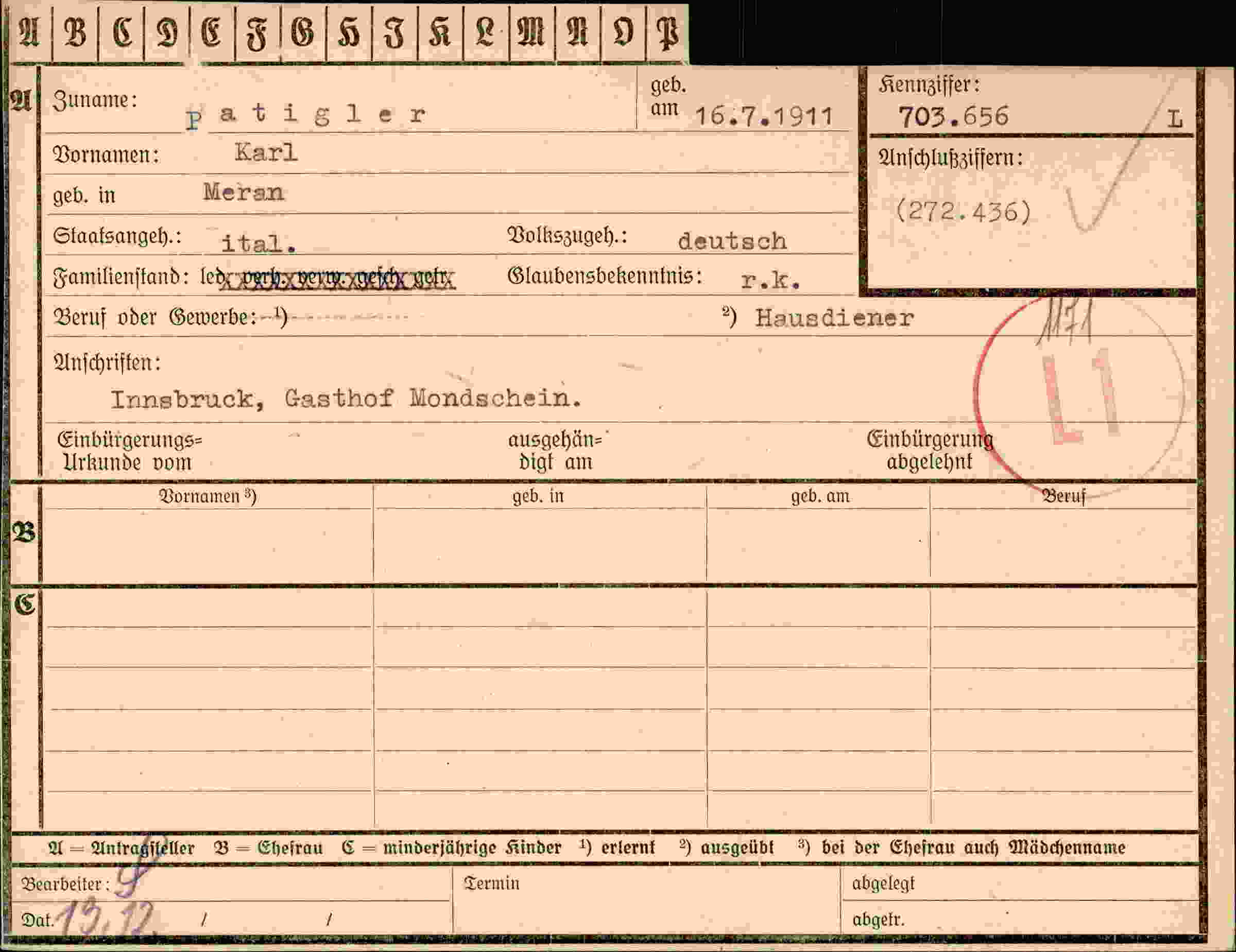Click the 'C = minderjährige Kinder' legend
The image size is (1236, 952).
pos(452,848)
